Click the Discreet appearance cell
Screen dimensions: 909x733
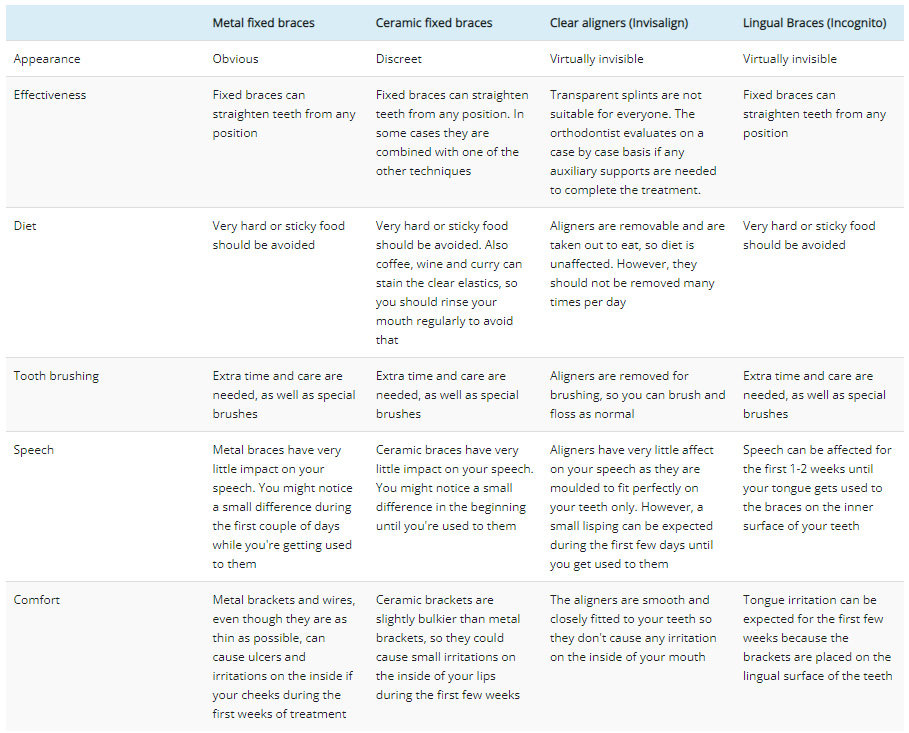click(x=399, y=59)
